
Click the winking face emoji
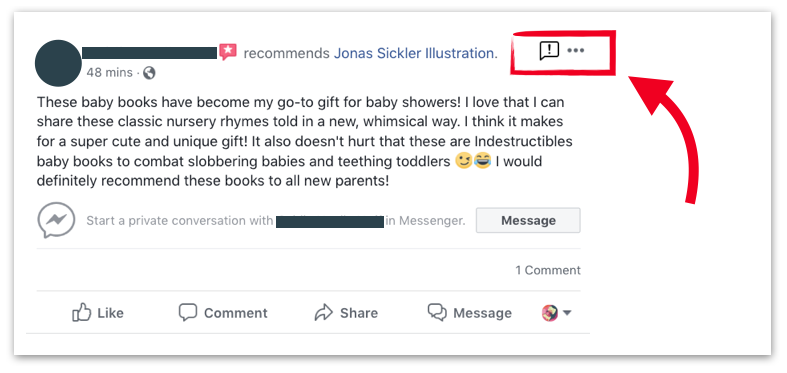tap(463, 162)
